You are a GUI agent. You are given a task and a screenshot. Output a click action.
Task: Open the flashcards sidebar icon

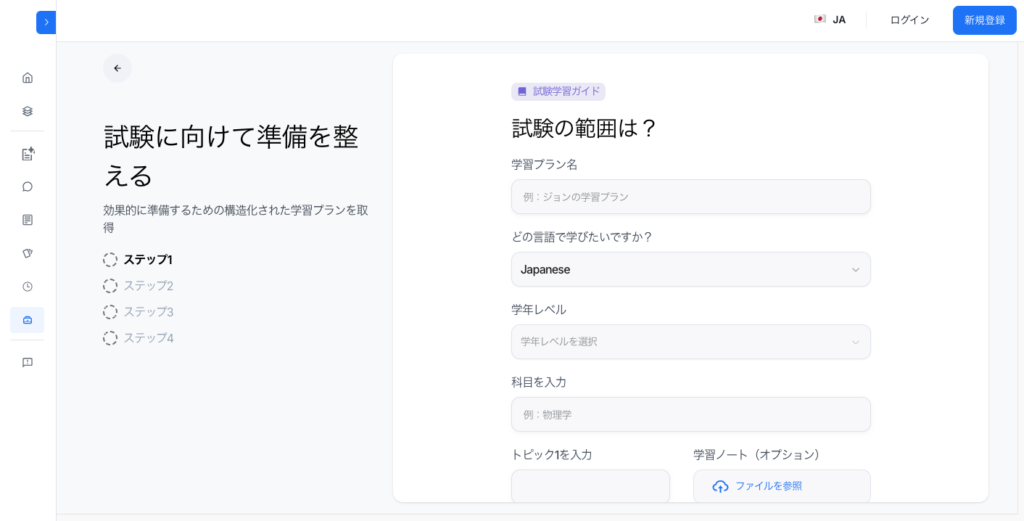(27, 253)
